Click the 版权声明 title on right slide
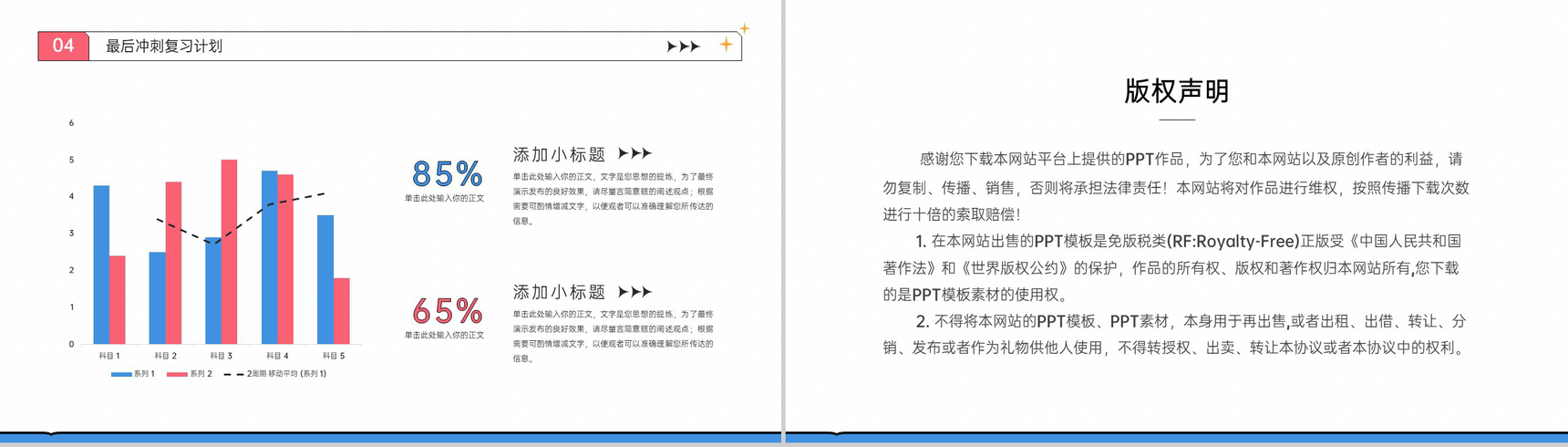The width and height of the screenshot is (1568, 447). (x=1176, y=91)
